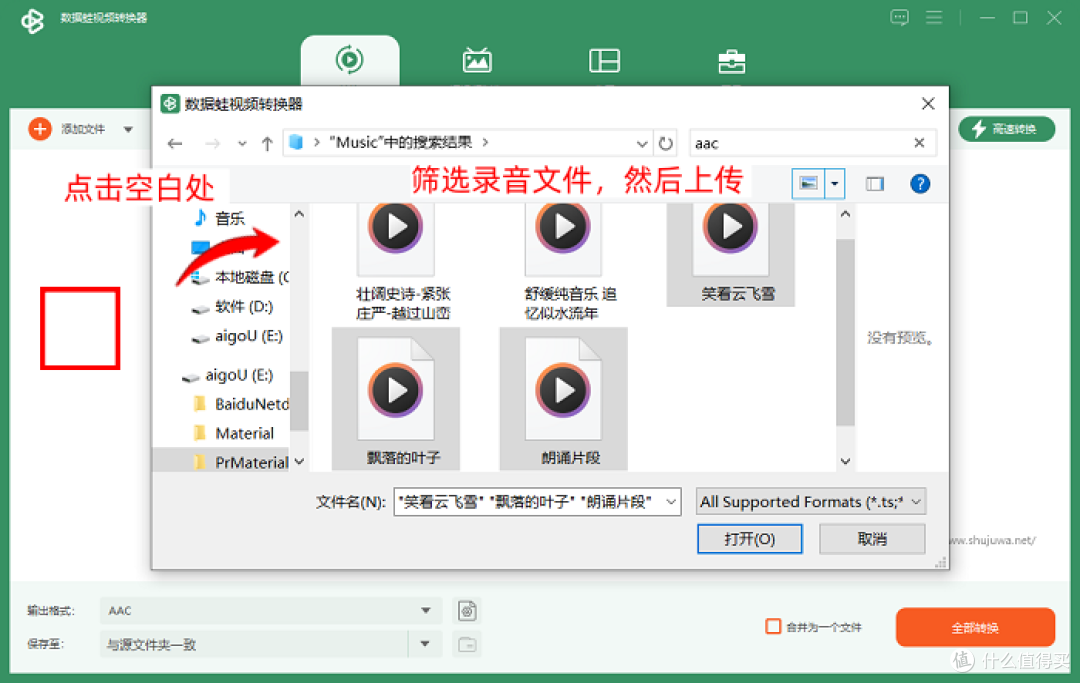Screen dimensions: 1080x683
Task: Click the file list scroll up arrow
Action: [845, 214]
